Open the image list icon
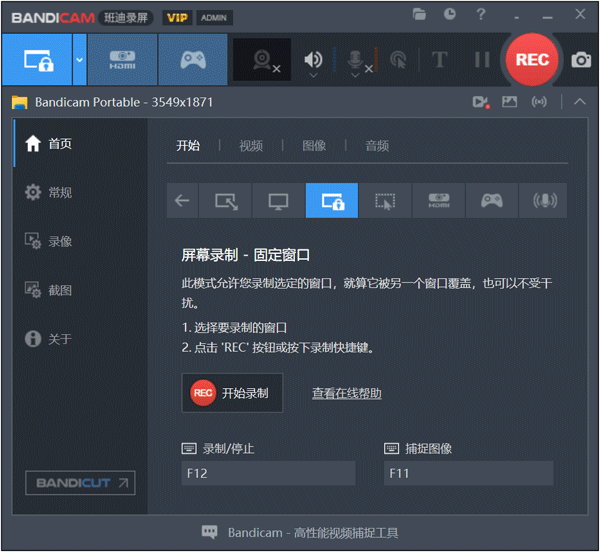This screenshot has height=554, width=600. pyautogui.click(x=509, y=102)
